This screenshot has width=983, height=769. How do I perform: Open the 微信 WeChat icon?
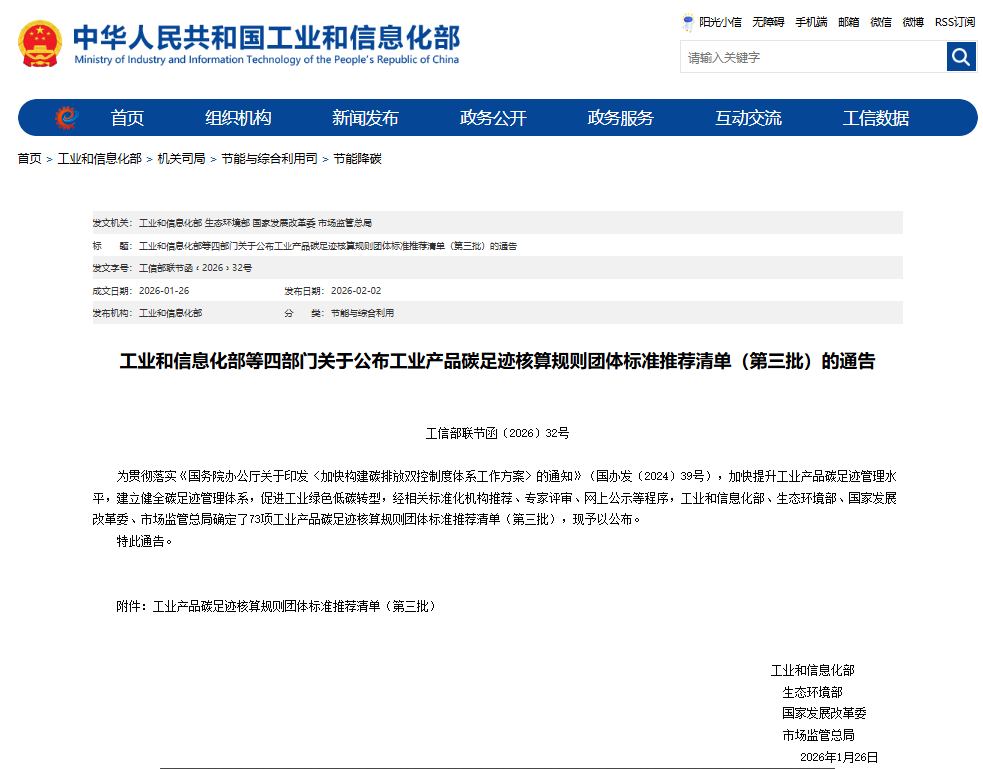tap(879, 22)
